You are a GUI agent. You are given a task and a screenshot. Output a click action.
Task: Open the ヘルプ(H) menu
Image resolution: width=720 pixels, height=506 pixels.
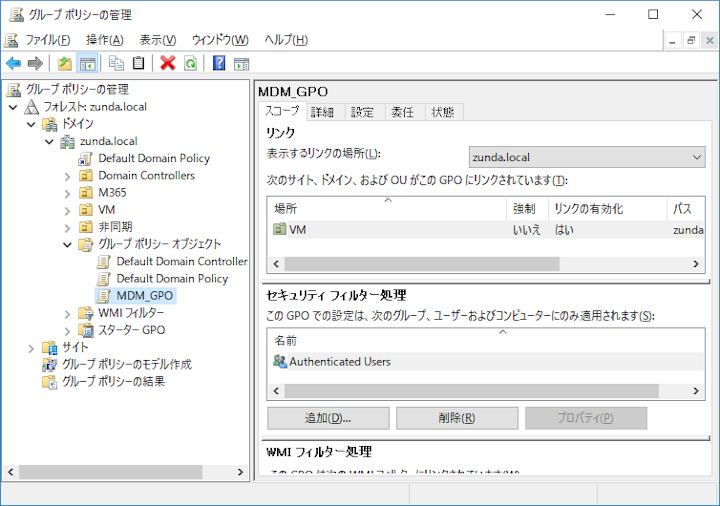pyautogui.click(x=286, y=40)
